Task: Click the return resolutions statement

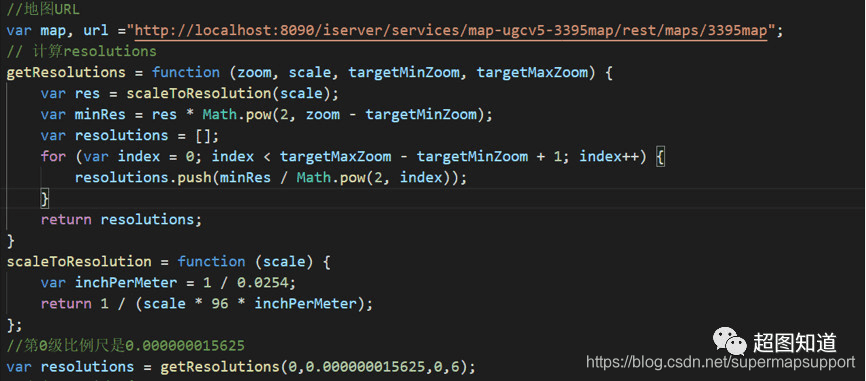Action: [121, 219]
